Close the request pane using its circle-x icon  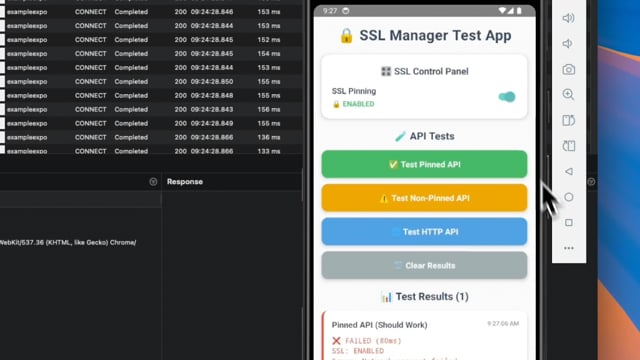pos(153,182)
